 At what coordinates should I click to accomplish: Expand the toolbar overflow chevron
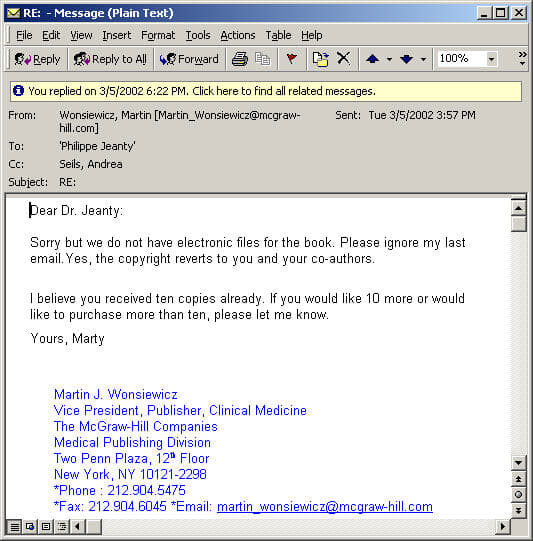[522, 58]
